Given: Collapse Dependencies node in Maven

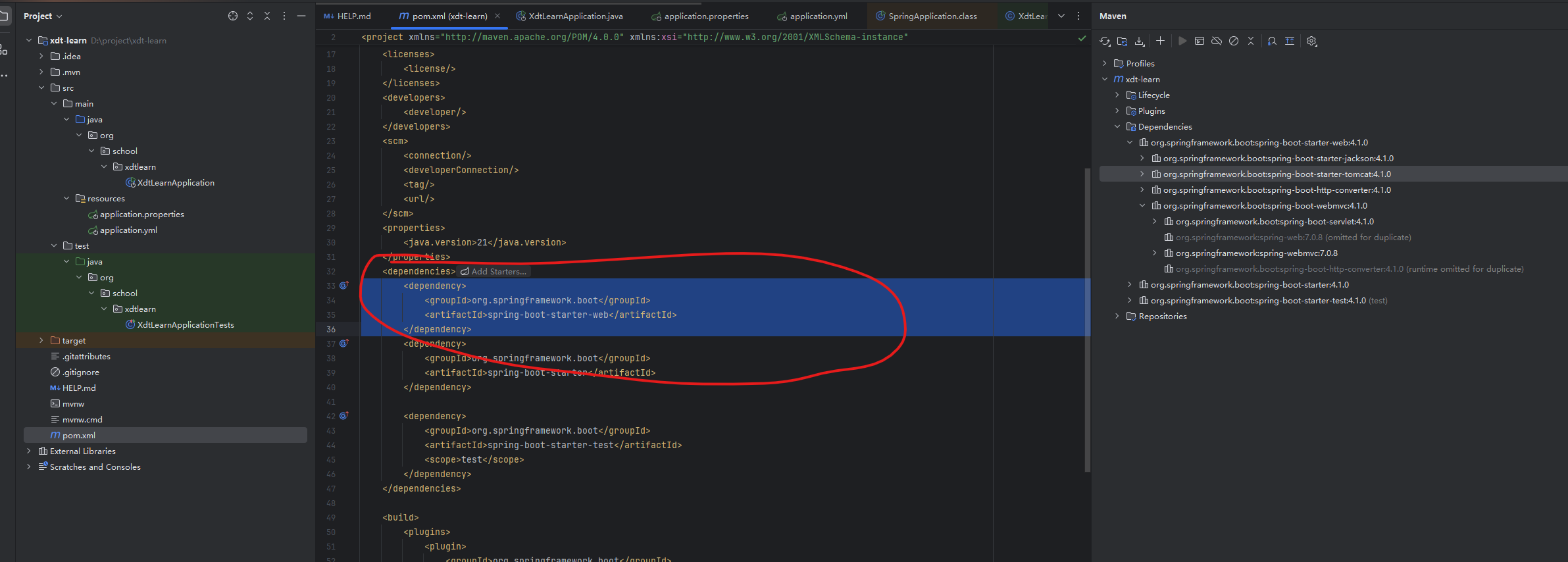Looking at the screenshot, I should point(1117,127).
